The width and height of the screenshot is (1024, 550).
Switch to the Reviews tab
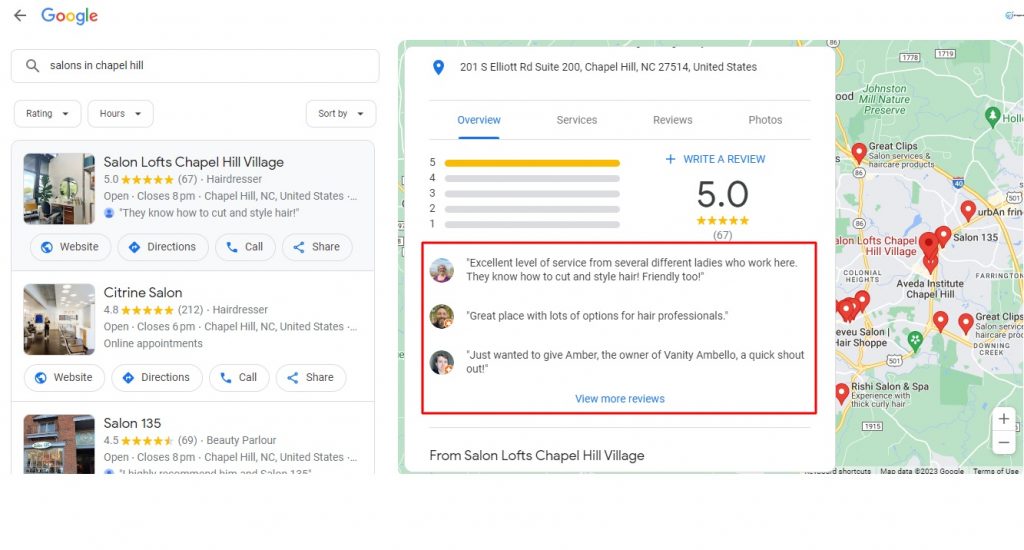coord(673,120)
